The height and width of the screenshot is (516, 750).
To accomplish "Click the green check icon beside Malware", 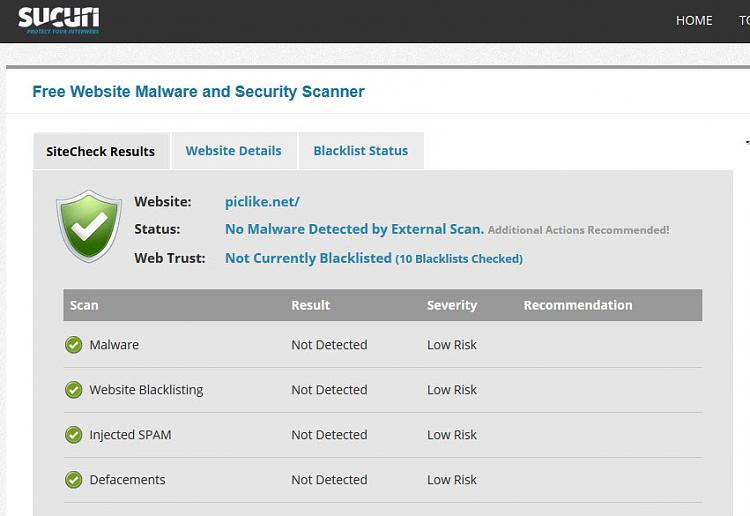I will coord(74,345).
